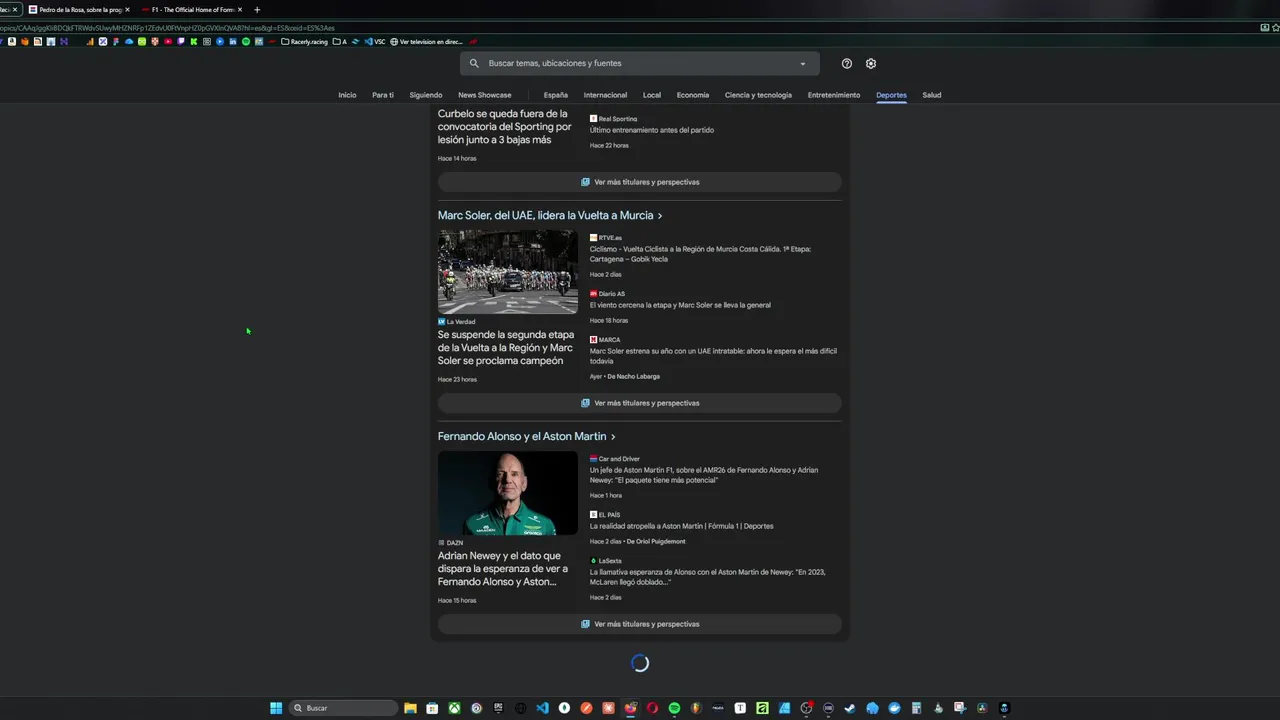1280x720 pixels.
Task: Open the Windows Start menu
Action: 276,708
